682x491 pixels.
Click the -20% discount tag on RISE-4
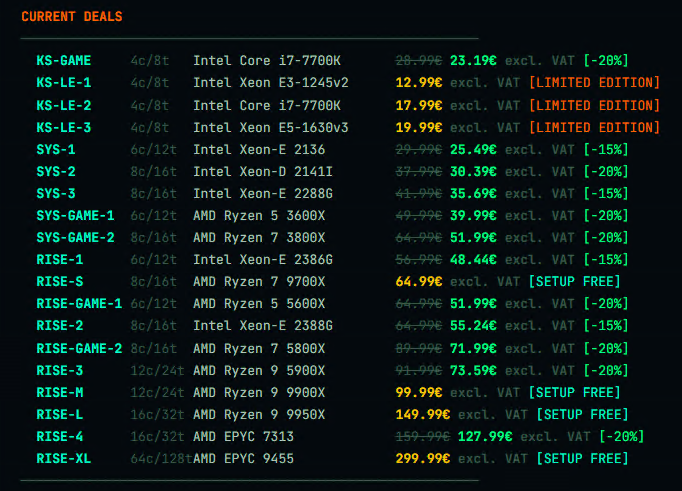(x=620, y=435)
